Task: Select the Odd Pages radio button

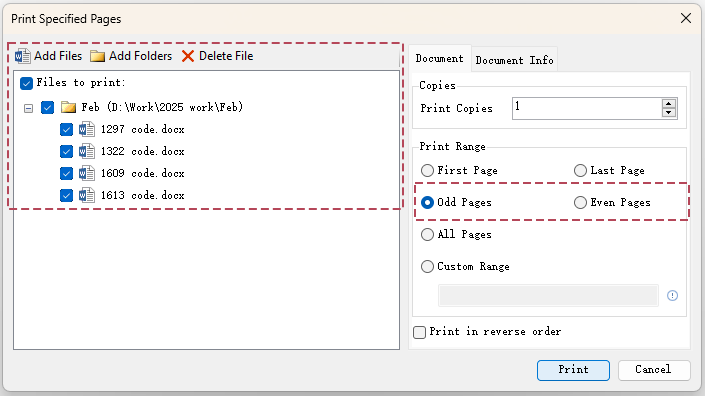Action: point(427,202)
